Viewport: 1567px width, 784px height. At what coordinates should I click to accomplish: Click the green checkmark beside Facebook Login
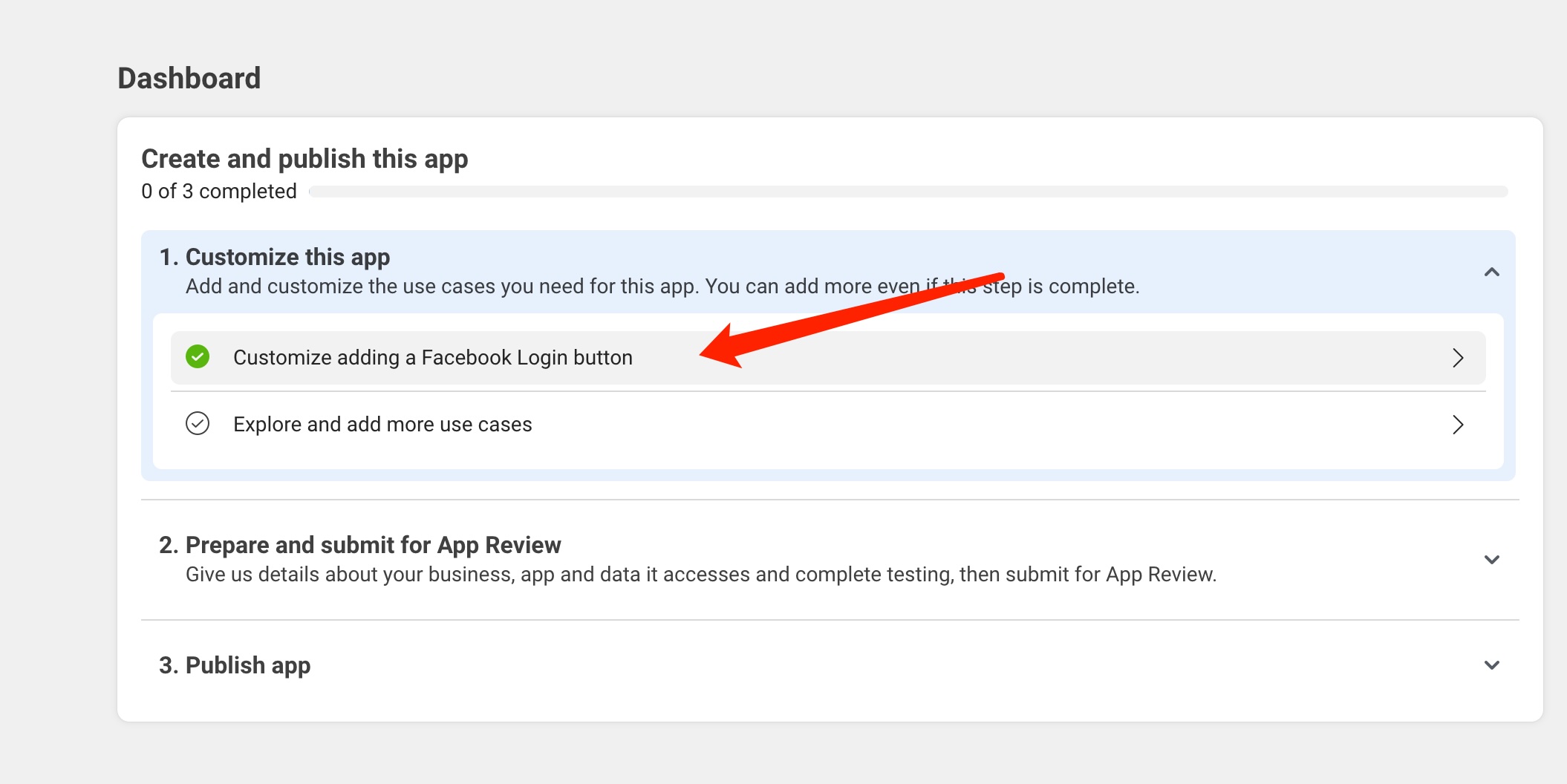pos(198,357)
